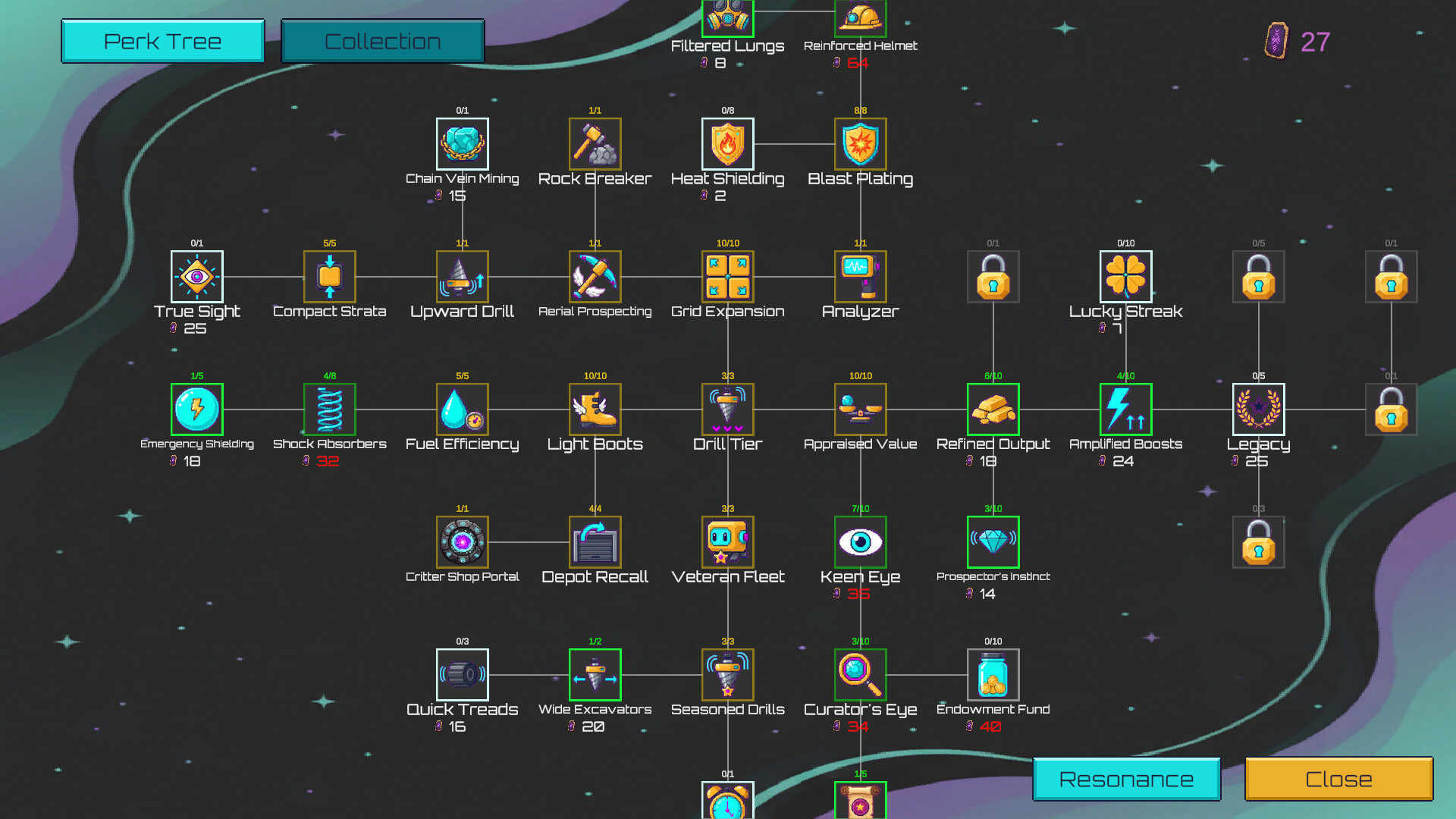Image resolution: width=1456 pixels, height=819 pixels.
Task: Click the Appraised Value scales icon
Action: point(861,409)
